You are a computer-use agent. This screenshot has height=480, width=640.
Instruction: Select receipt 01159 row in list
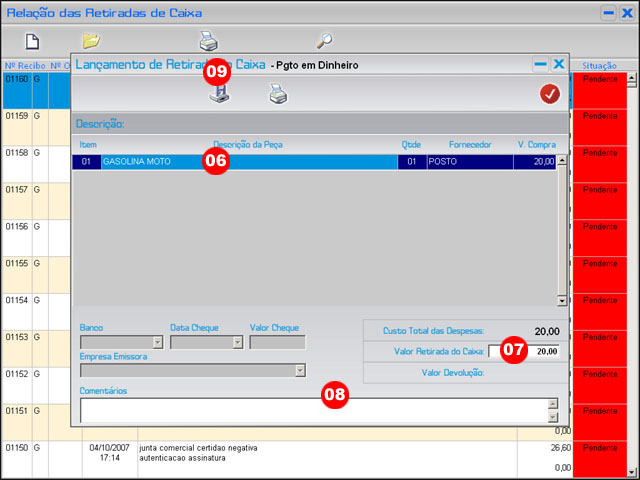(16, 116)
